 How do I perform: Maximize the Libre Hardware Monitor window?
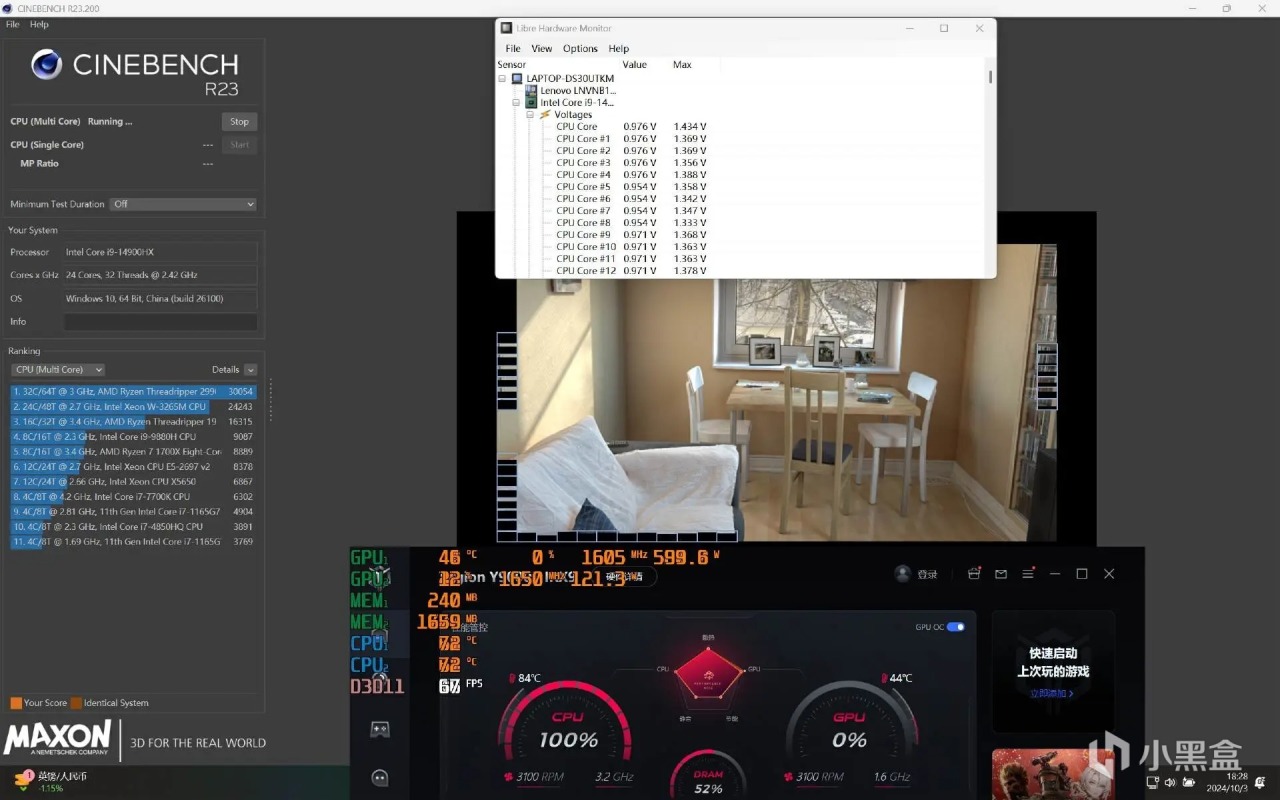click(x=943, y=28)
